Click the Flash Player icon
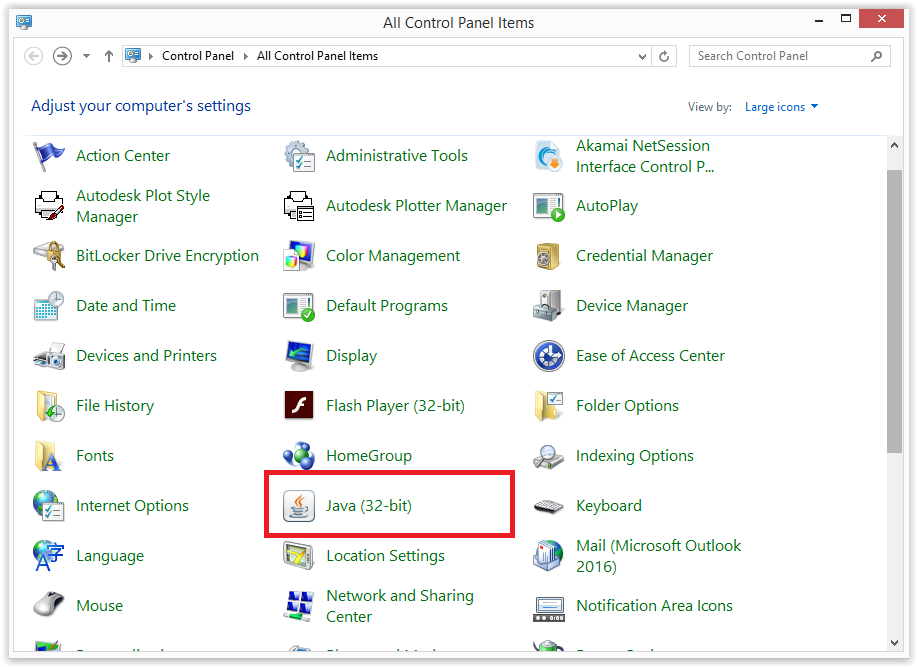 (299, 406)
